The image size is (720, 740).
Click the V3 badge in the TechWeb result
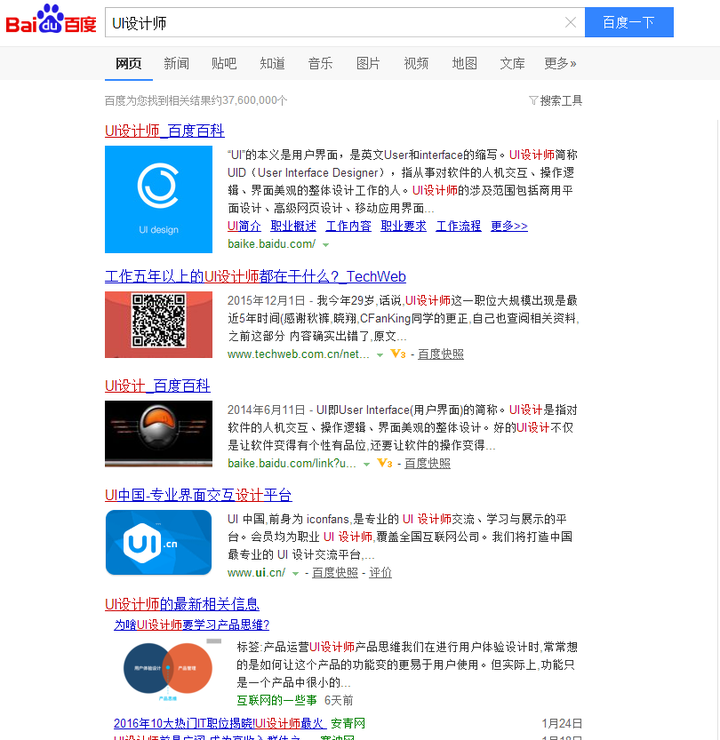click(x=398, y=354)
